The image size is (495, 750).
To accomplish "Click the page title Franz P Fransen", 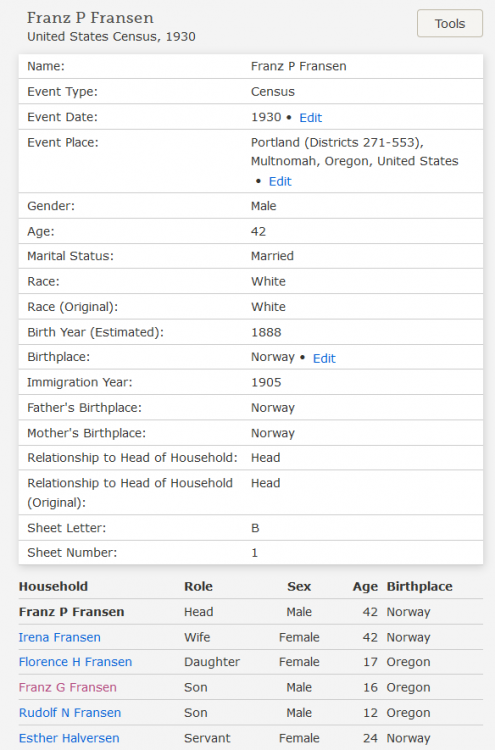I will tap(90, 18).
